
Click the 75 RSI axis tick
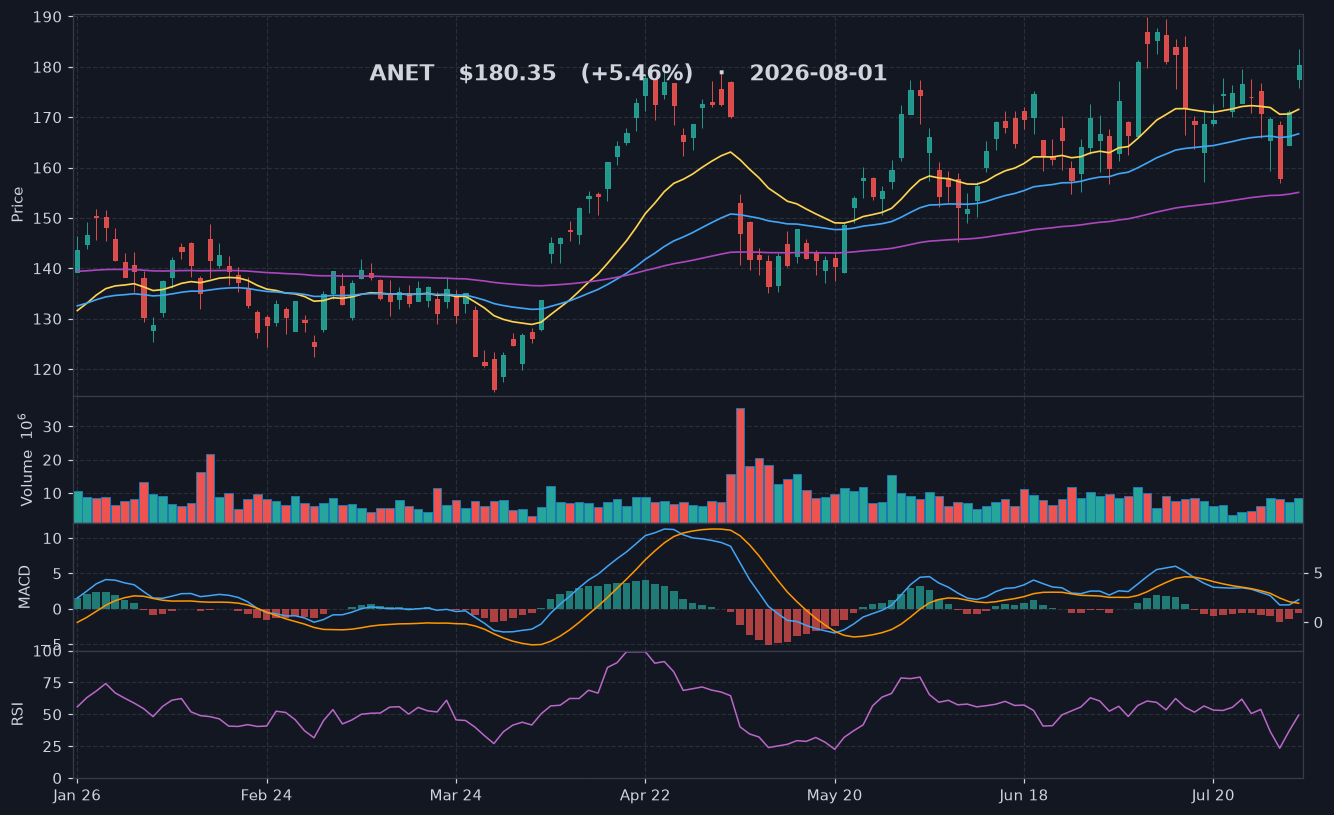tap(54, 683)
